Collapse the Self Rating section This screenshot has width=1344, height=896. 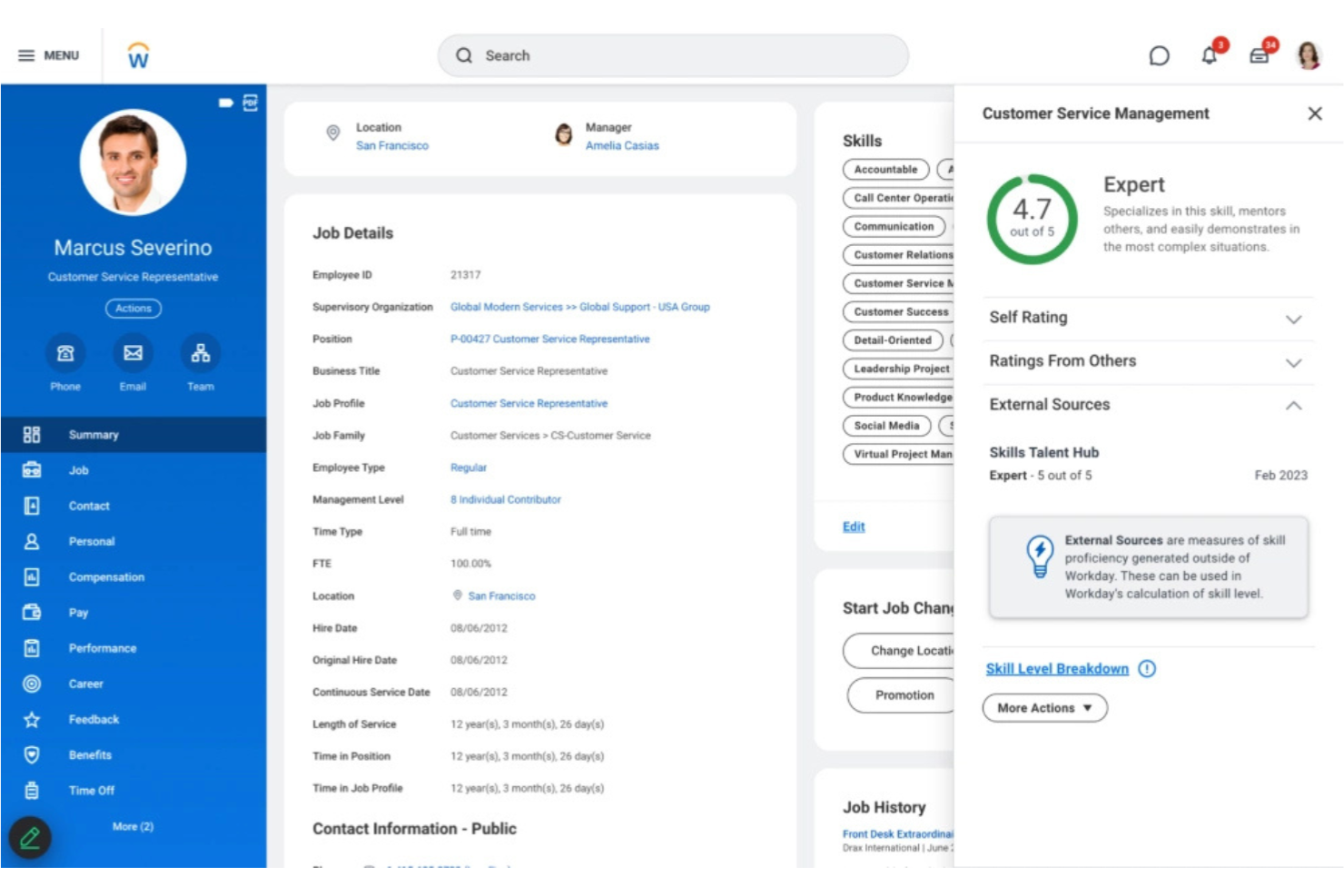(1293, 319)
